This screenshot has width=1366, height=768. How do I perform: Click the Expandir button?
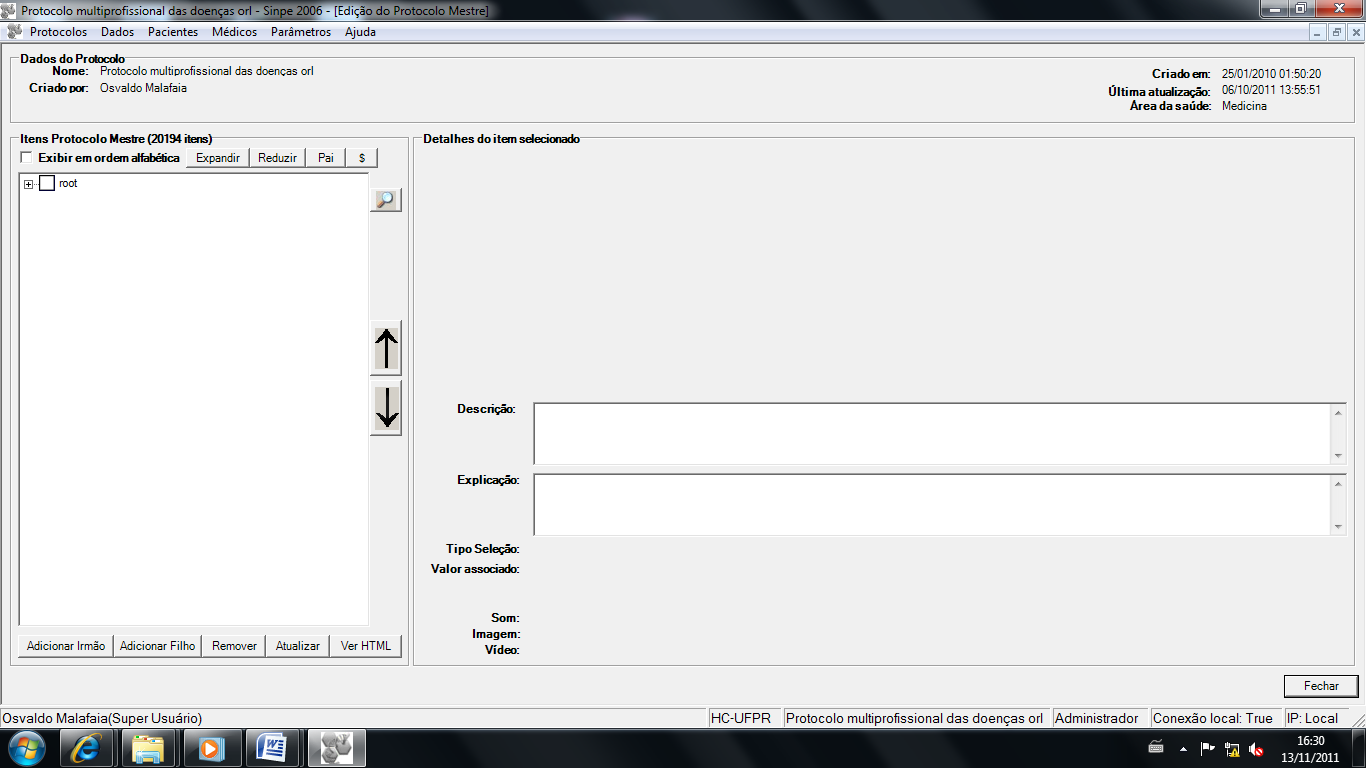218,158
